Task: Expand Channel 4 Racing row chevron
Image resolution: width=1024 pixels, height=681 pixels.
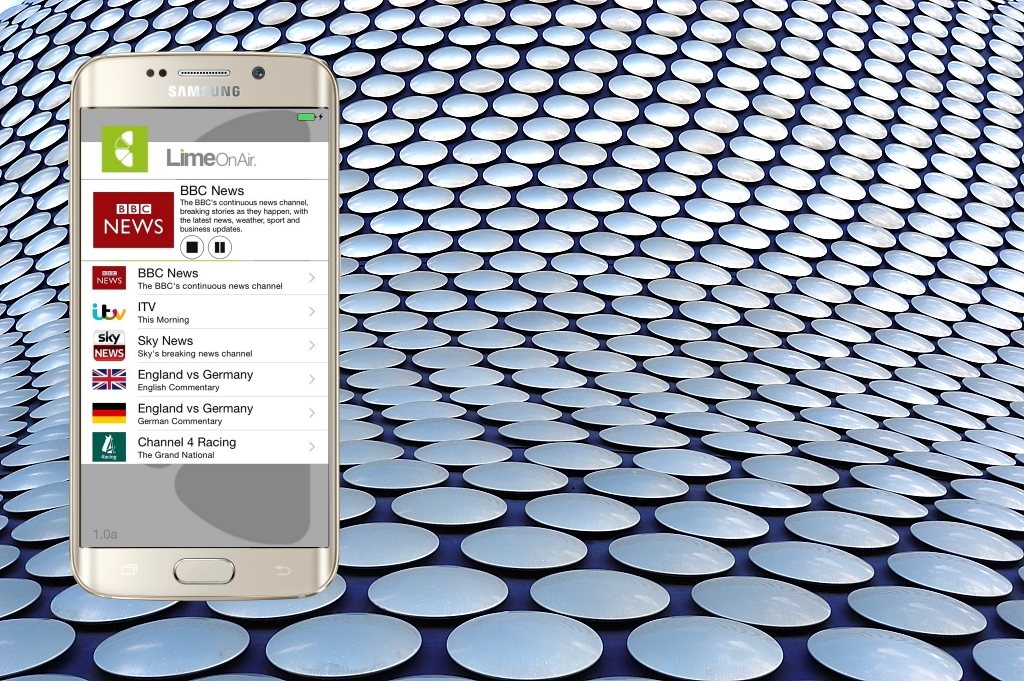Action: pos(312,447)
